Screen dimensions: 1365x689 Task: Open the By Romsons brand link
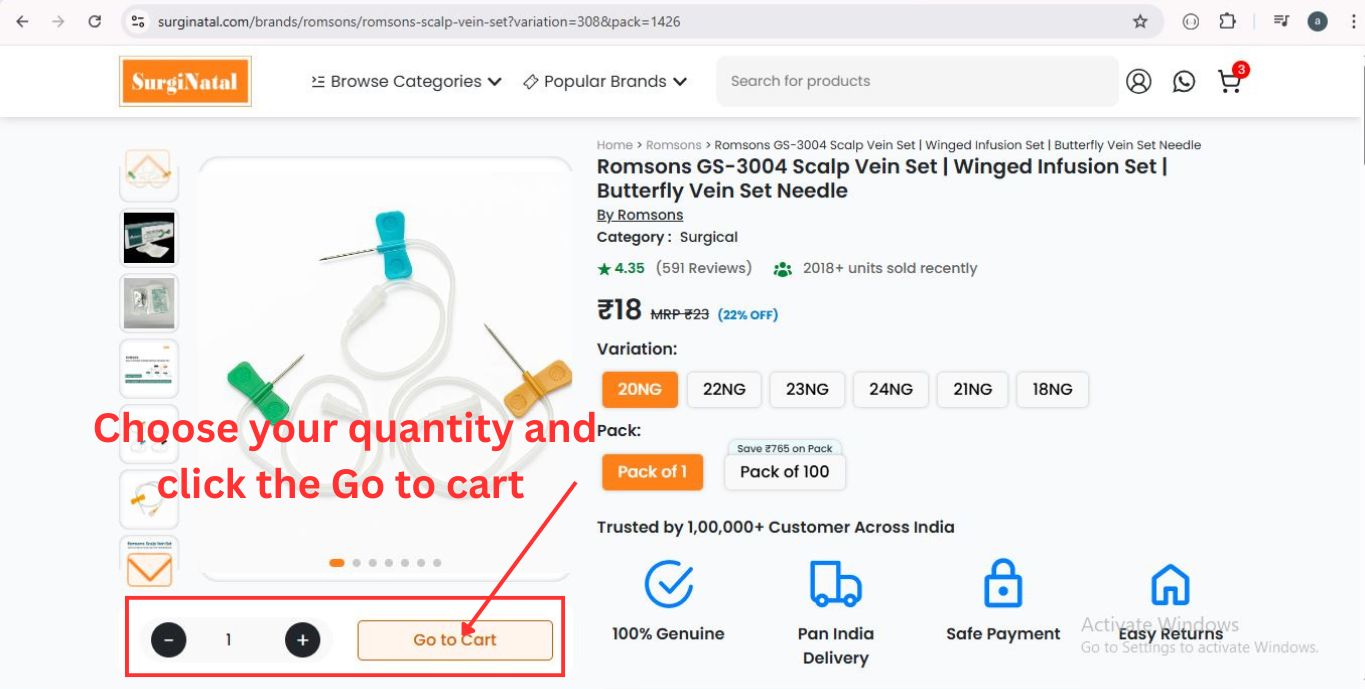pyautogui.click(x=640, y=215)
